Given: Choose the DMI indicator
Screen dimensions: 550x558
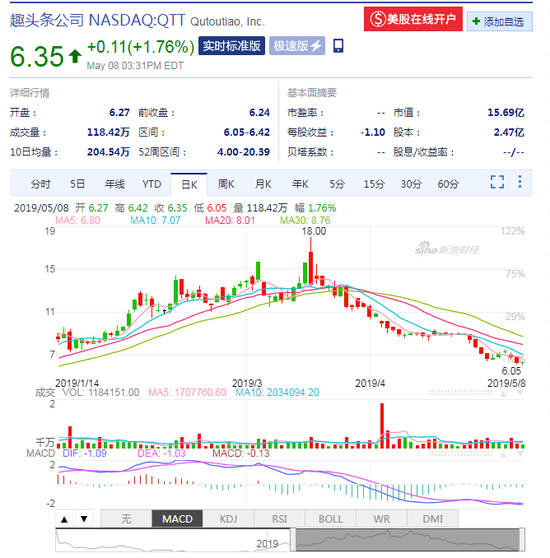Looking at the screenshot, I should coord(433,519).
